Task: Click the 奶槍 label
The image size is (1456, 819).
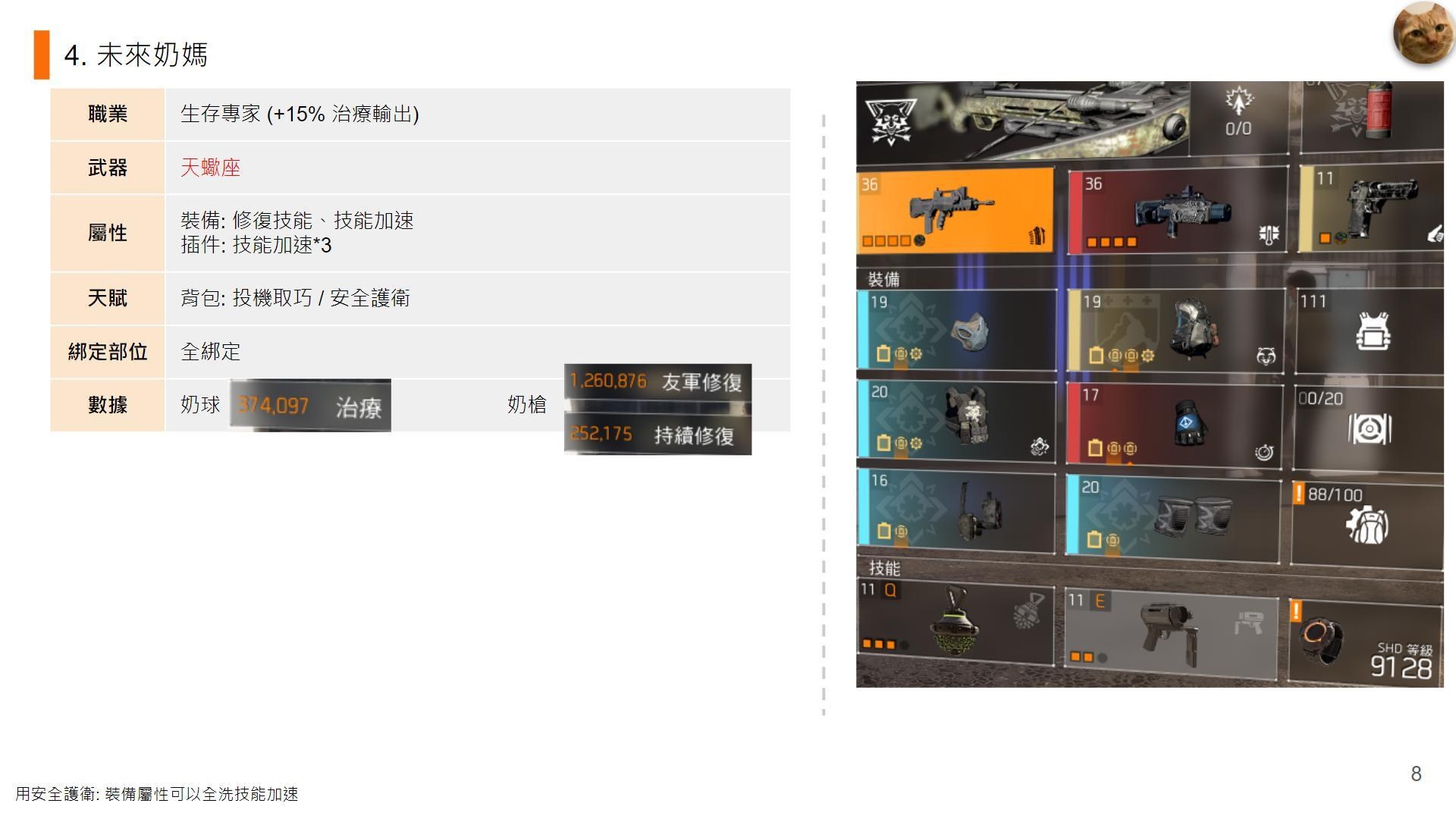Action: [x=527, y=405]
